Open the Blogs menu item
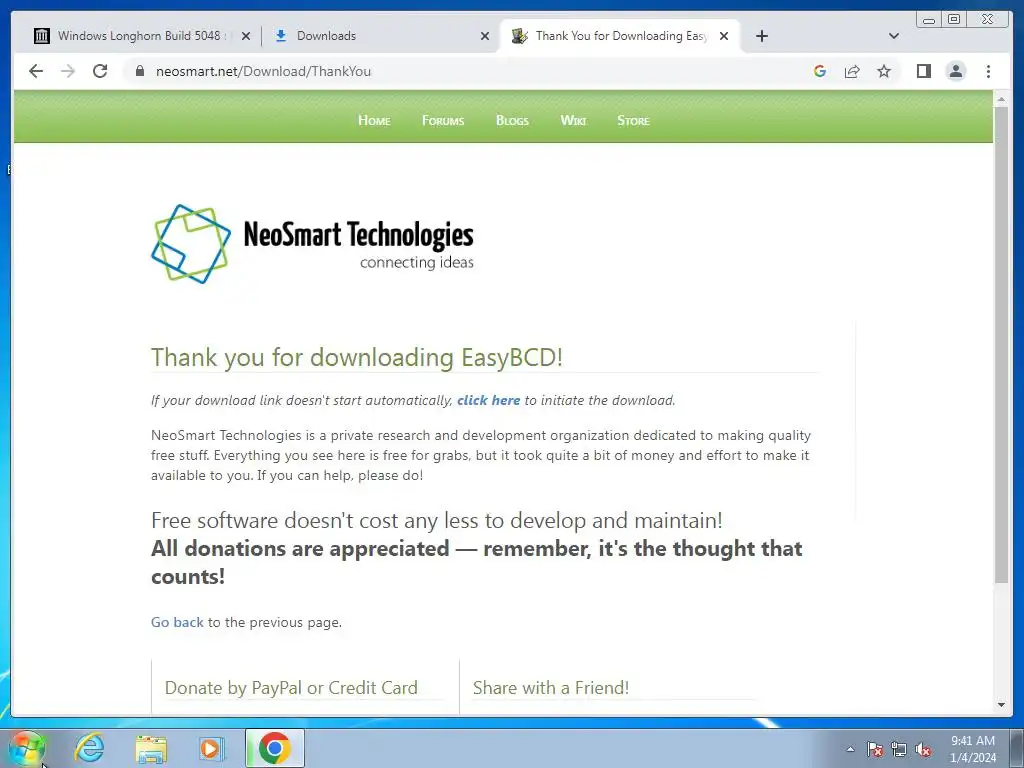 point(512,120)
